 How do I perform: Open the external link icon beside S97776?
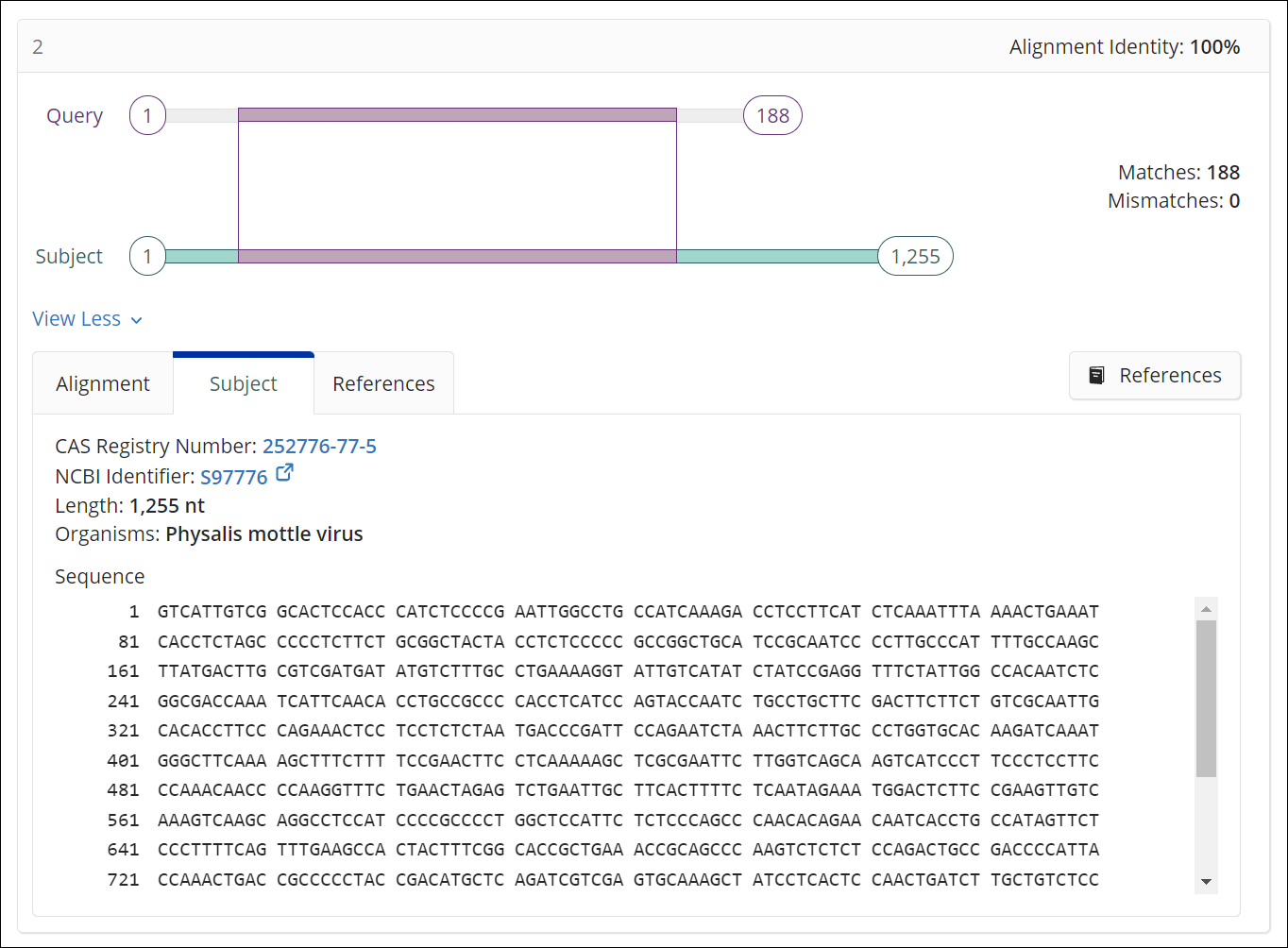point(284,474)
